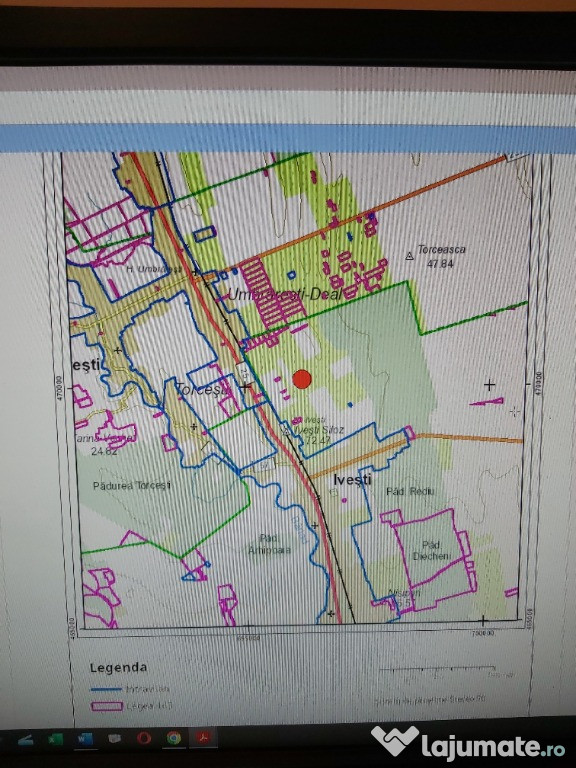Click the map scale bar
Screen dimensions: 576x768
click(437, 668)
